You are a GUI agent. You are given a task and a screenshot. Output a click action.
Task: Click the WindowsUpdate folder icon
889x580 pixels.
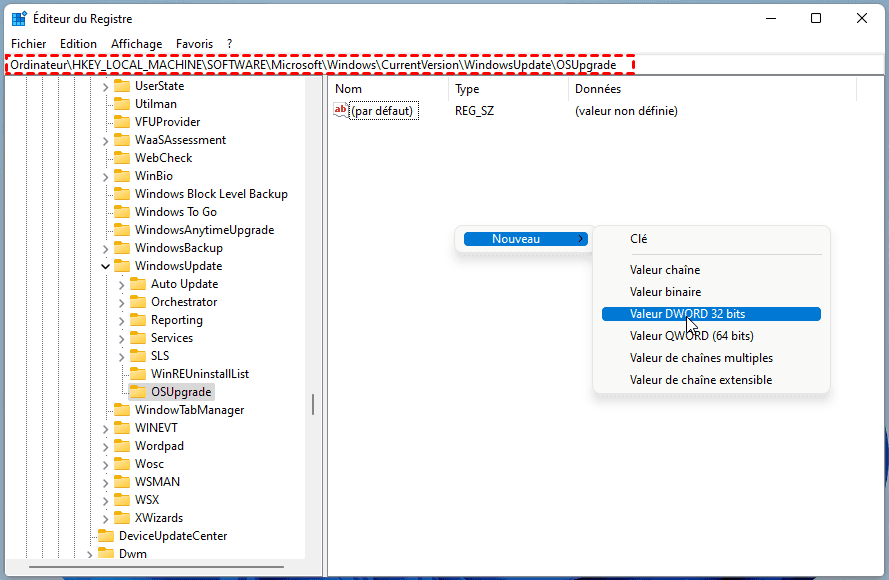(x=122, y=266)
